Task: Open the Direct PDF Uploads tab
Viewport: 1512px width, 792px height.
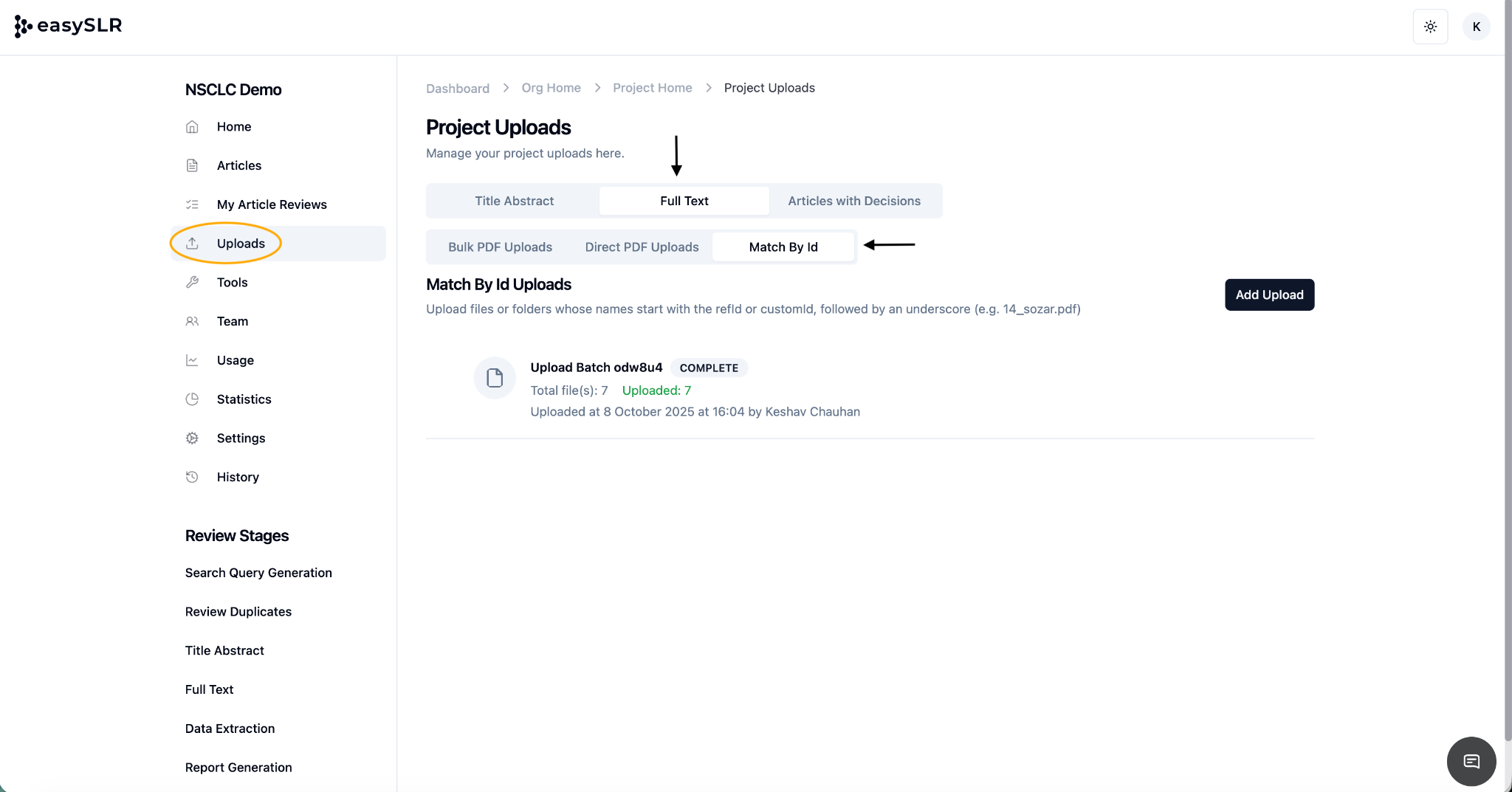Action: (x=642, y=247)
